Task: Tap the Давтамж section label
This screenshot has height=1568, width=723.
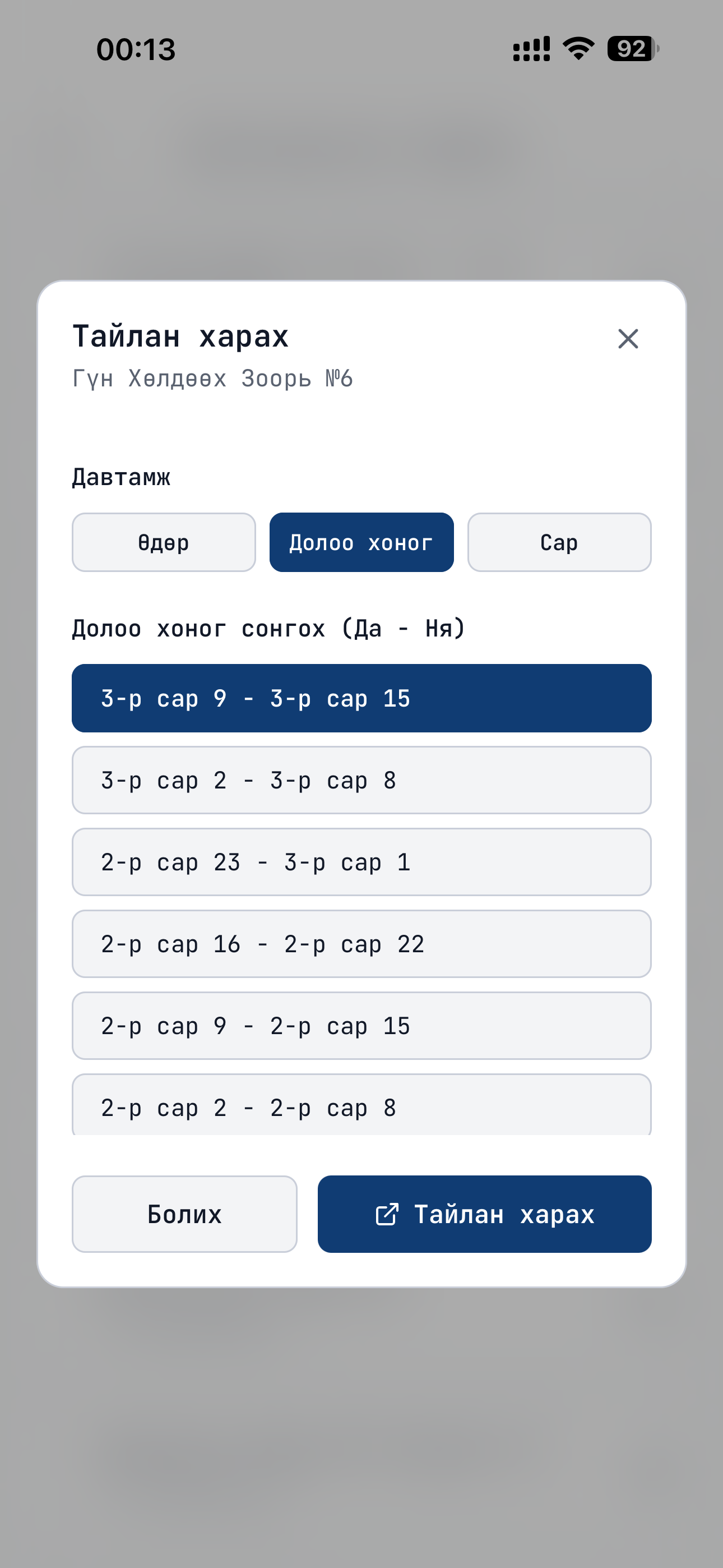Action: click(x=121, y=477)
